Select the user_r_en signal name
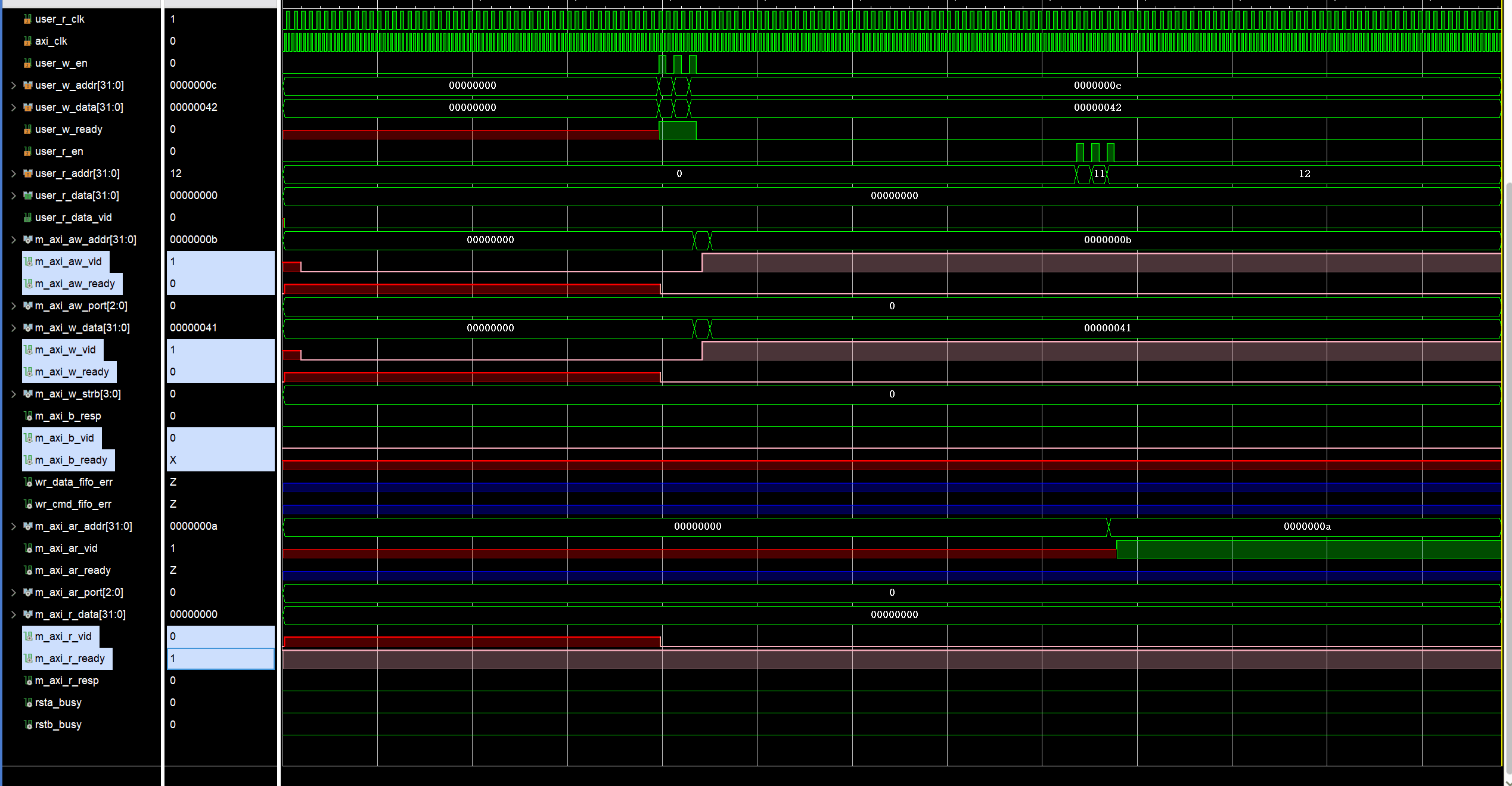Screen dimensions: 1512x786 (59, 151)
